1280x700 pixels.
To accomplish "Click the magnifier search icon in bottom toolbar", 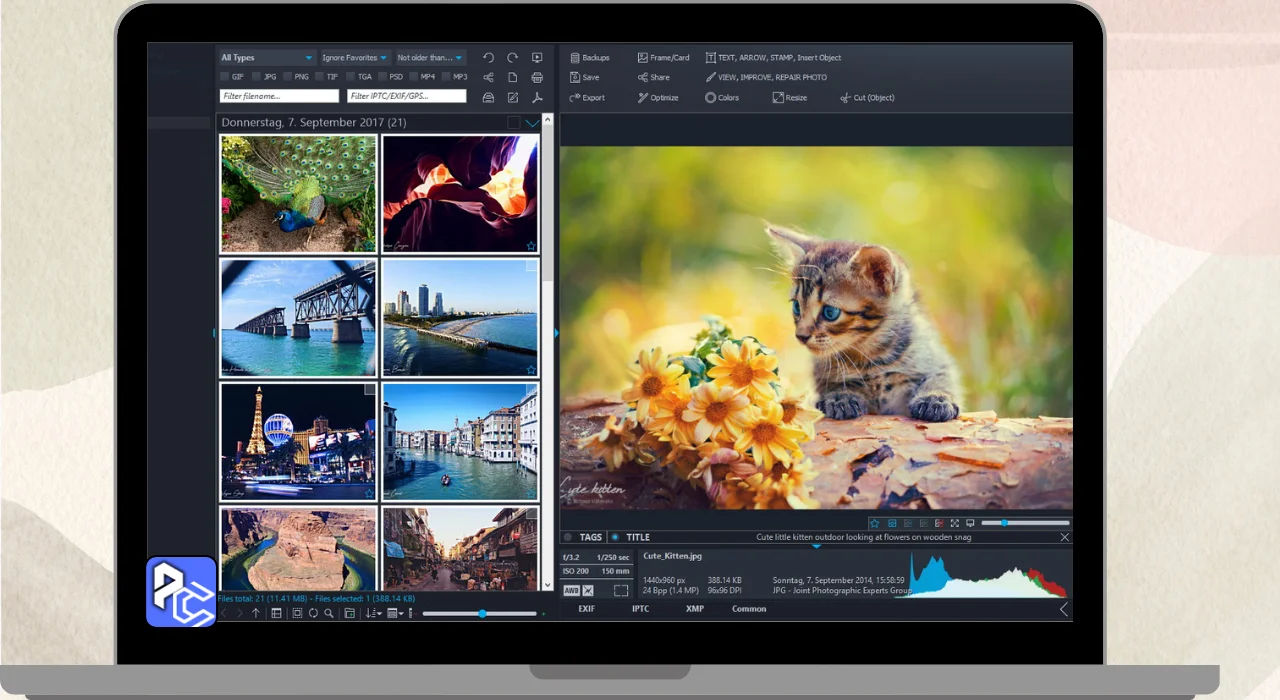I will [328, 613].
